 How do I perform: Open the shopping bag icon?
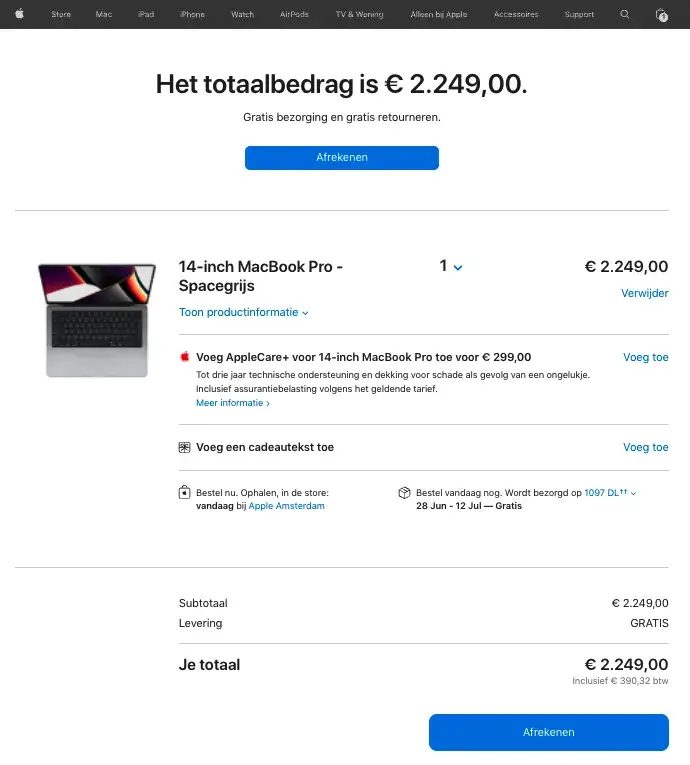click(661, 15)
